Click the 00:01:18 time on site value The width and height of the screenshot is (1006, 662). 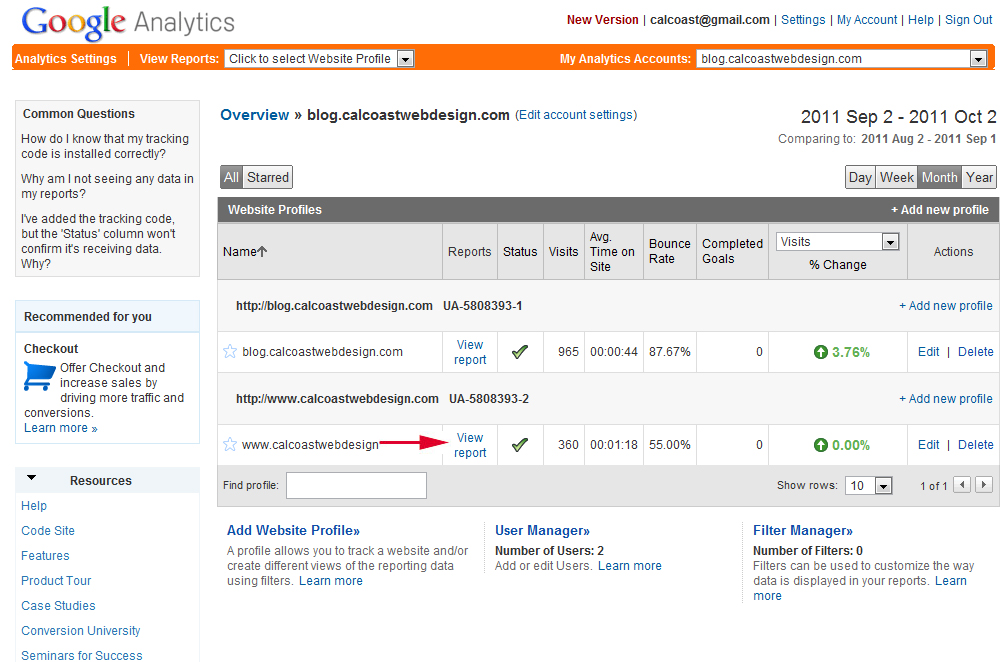tap(613, 445)
